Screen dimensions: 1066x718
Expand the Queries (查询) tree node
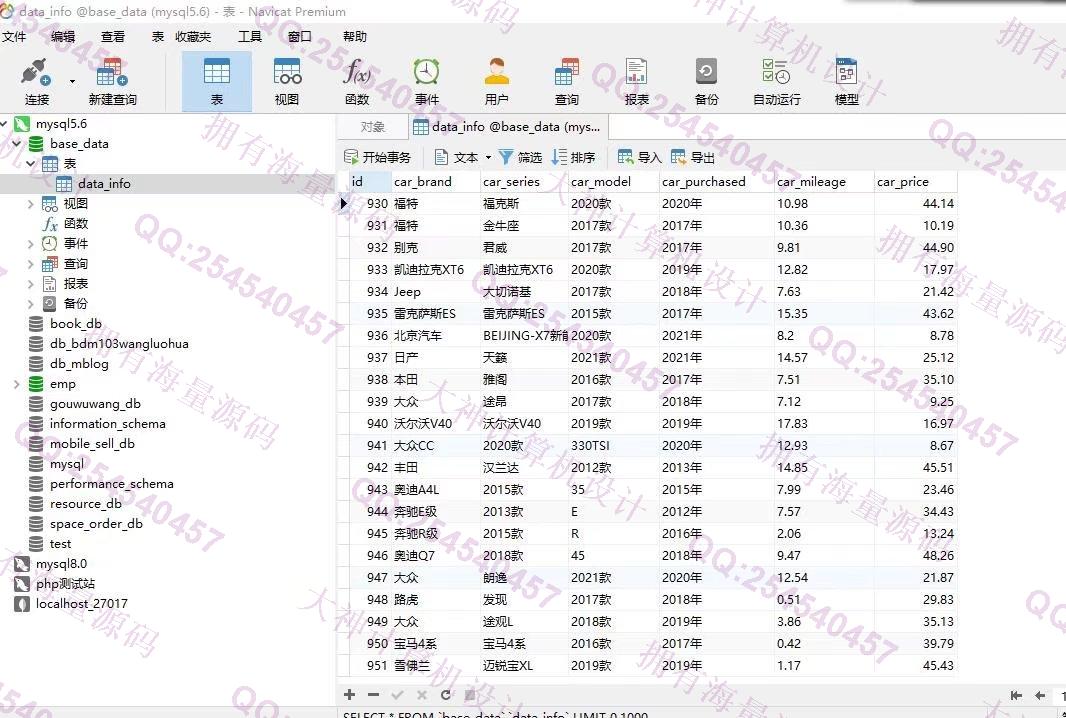pyautogui.click(x=31, y=264)
